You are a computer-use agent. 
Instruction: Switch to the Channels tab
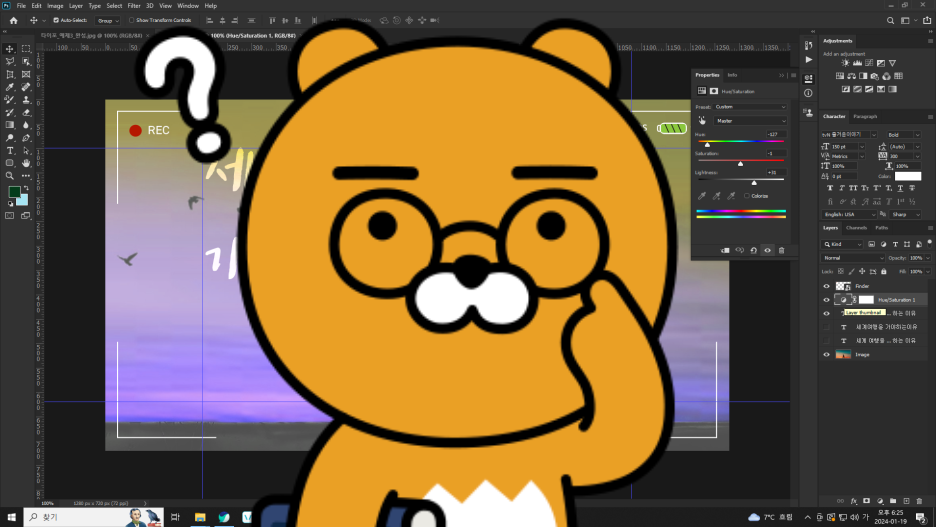click(856, 228)
